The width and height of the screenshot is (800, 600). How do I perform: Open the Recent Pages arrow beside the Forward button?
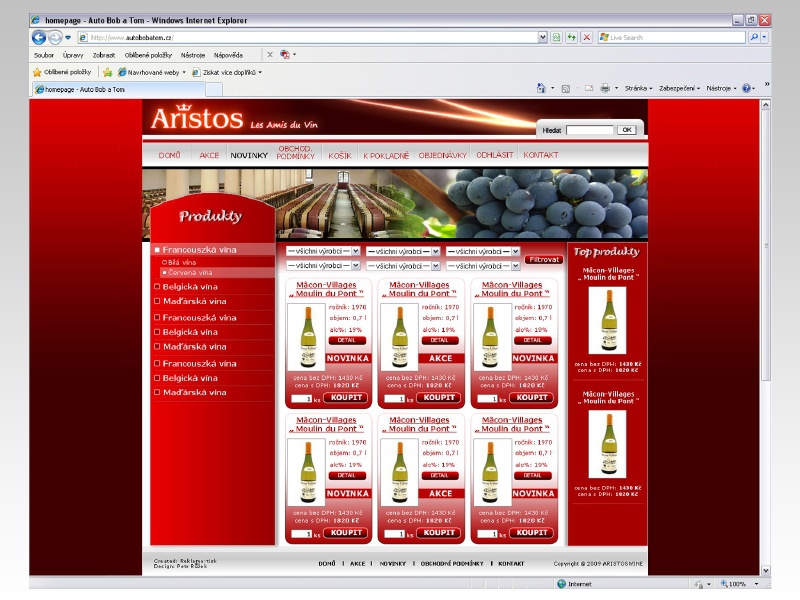click(x=68, y=37)
